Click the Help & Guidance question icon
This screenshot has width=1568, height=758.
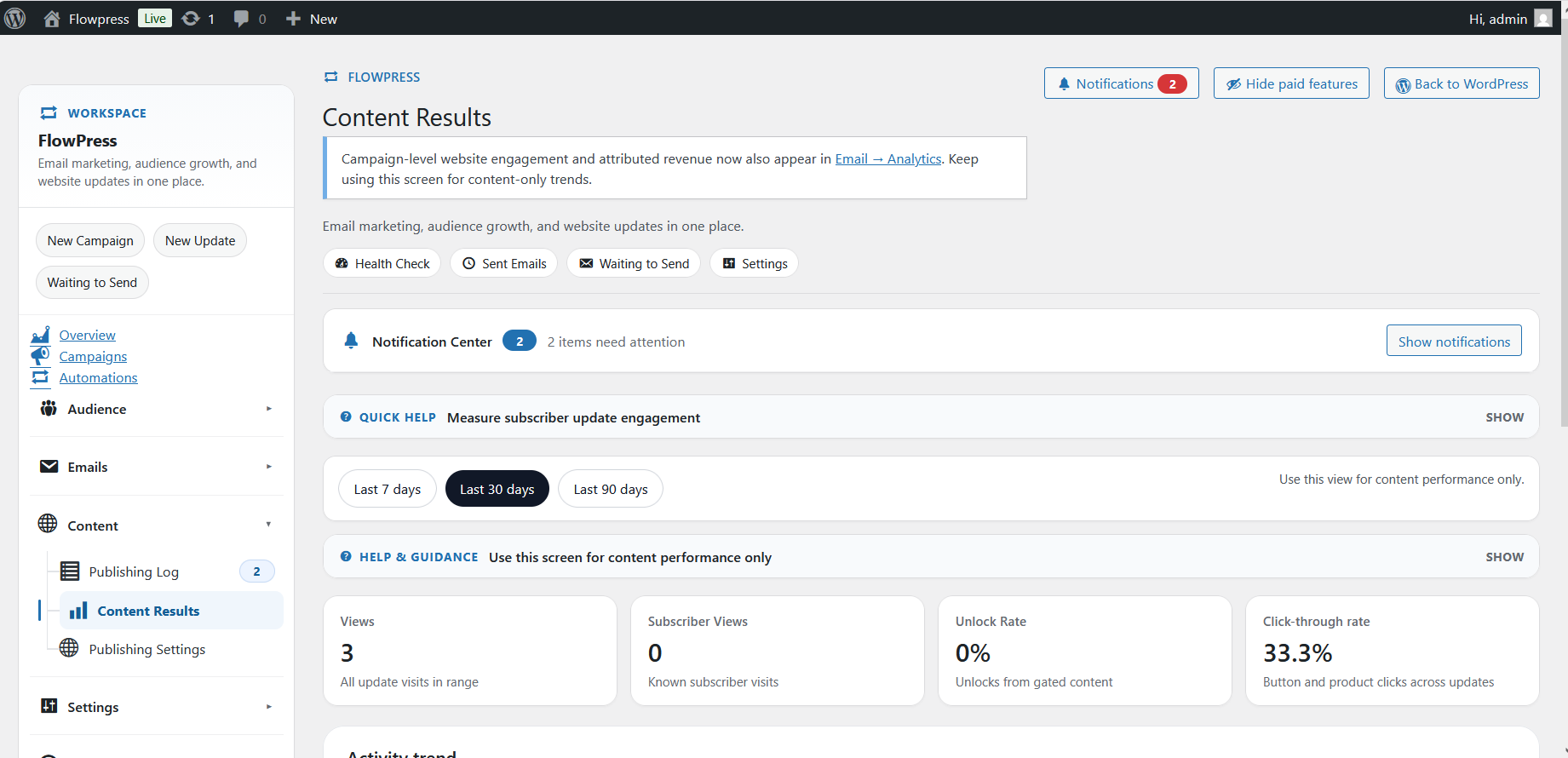coord(346,556)
